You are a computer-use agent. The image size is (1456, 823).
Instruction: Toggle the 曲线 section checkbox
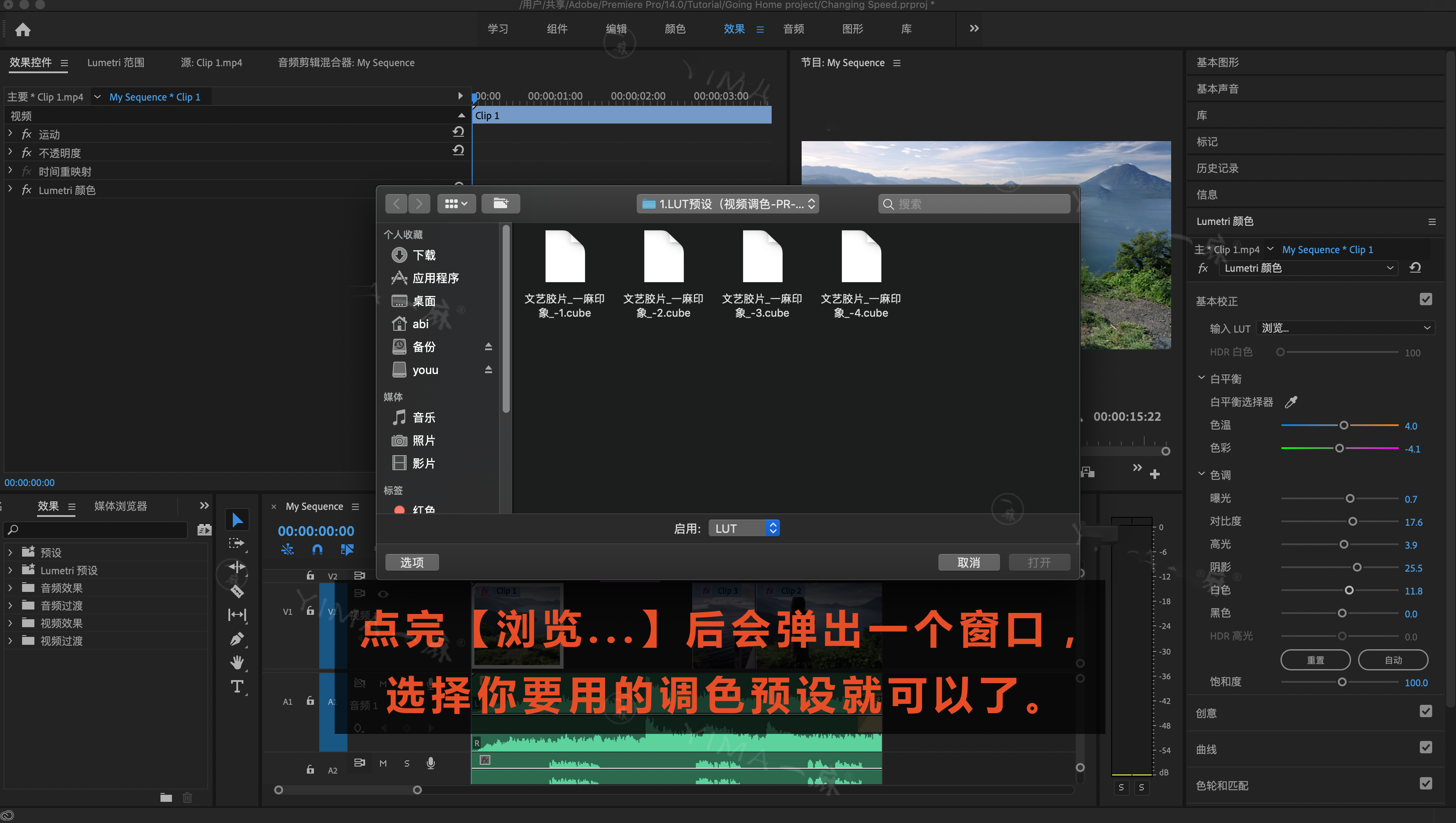point(1426,747)
